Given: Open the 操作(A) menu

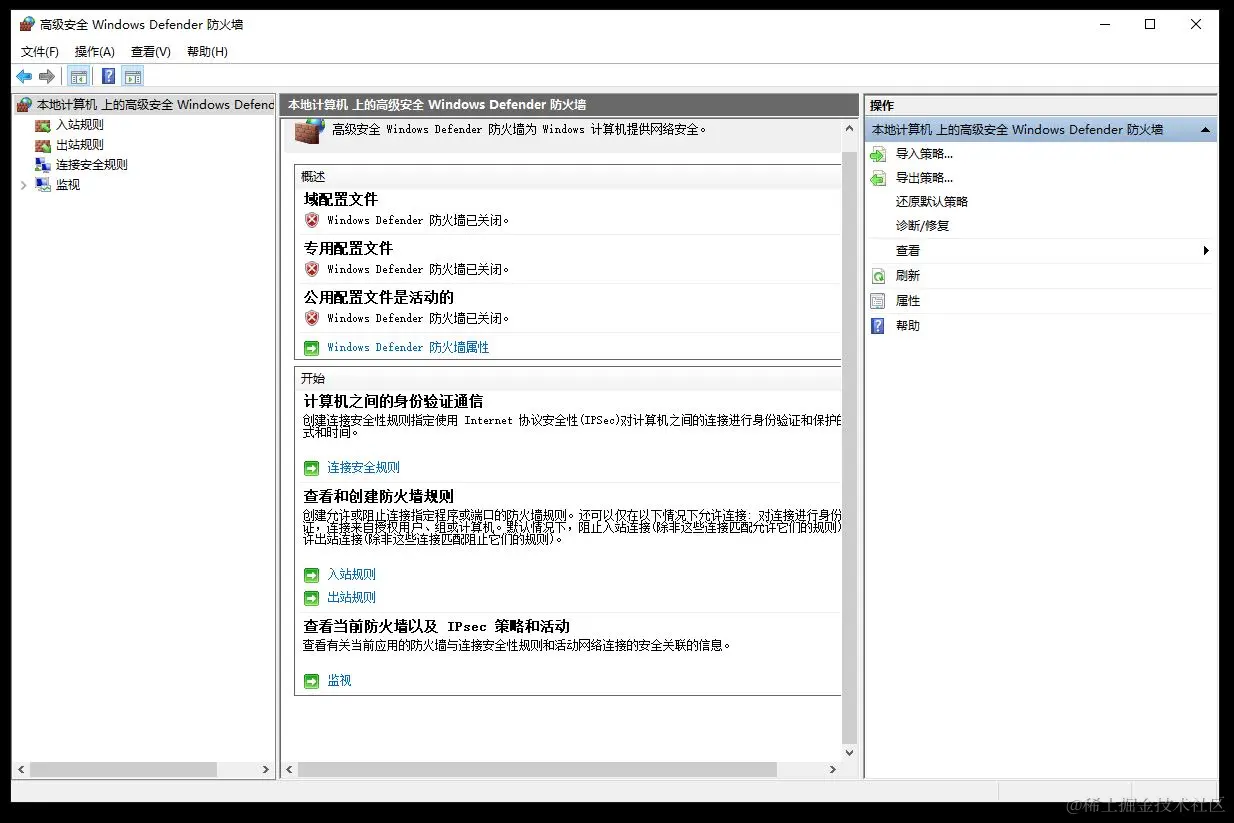Looking at the screenshot, I should point(95,51).
